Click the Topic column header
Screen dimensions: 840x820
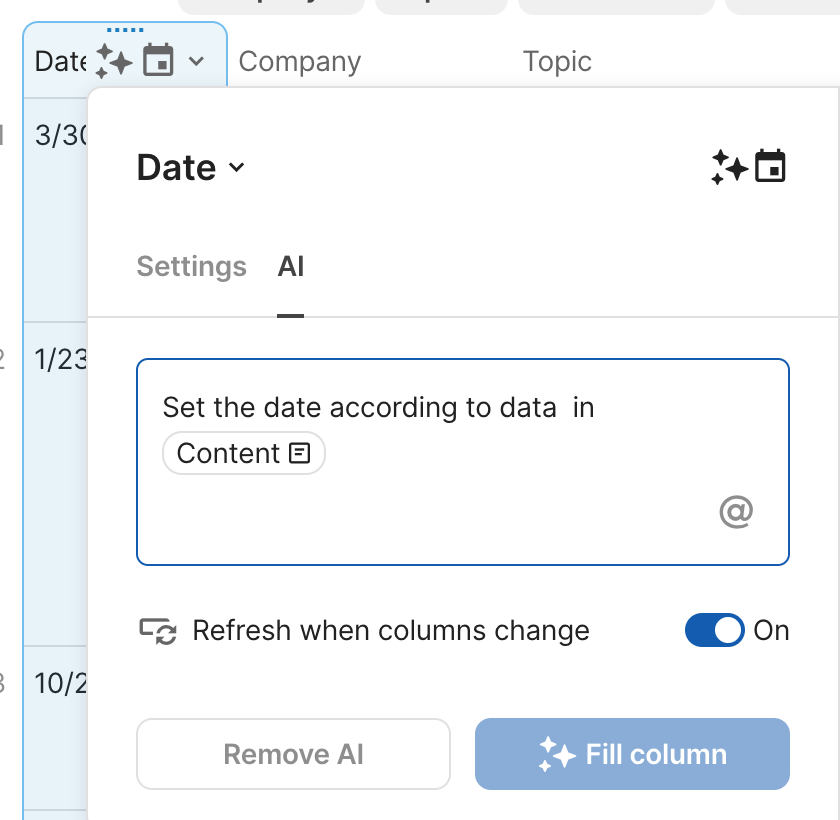point(557,61)
